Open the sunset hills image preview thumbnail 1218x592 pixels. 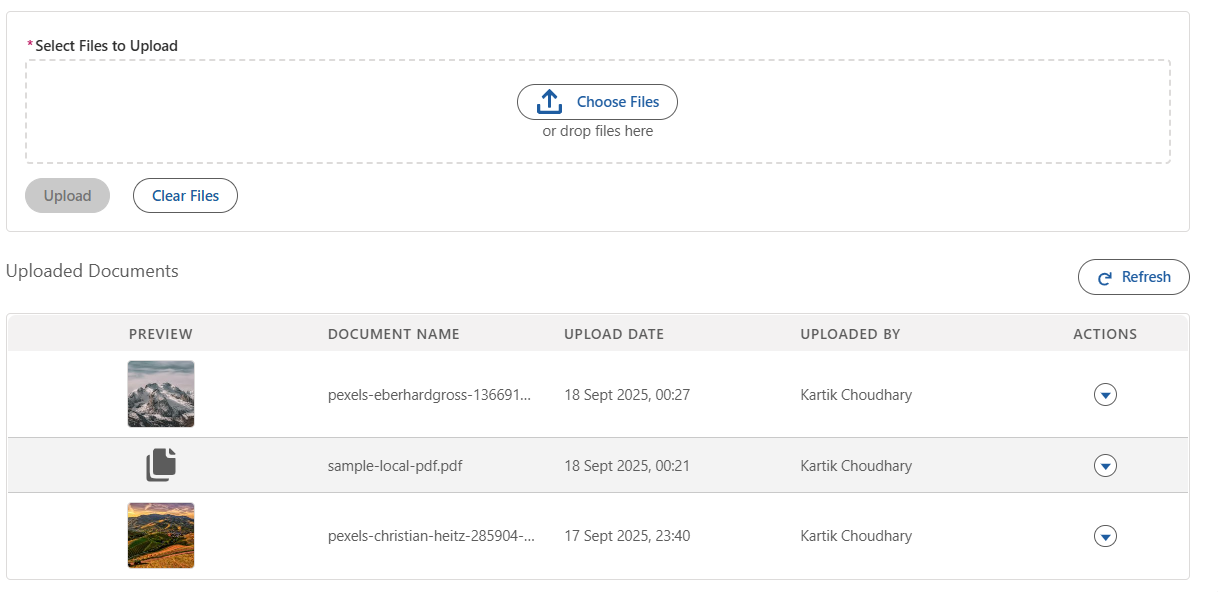pos(161,535)
